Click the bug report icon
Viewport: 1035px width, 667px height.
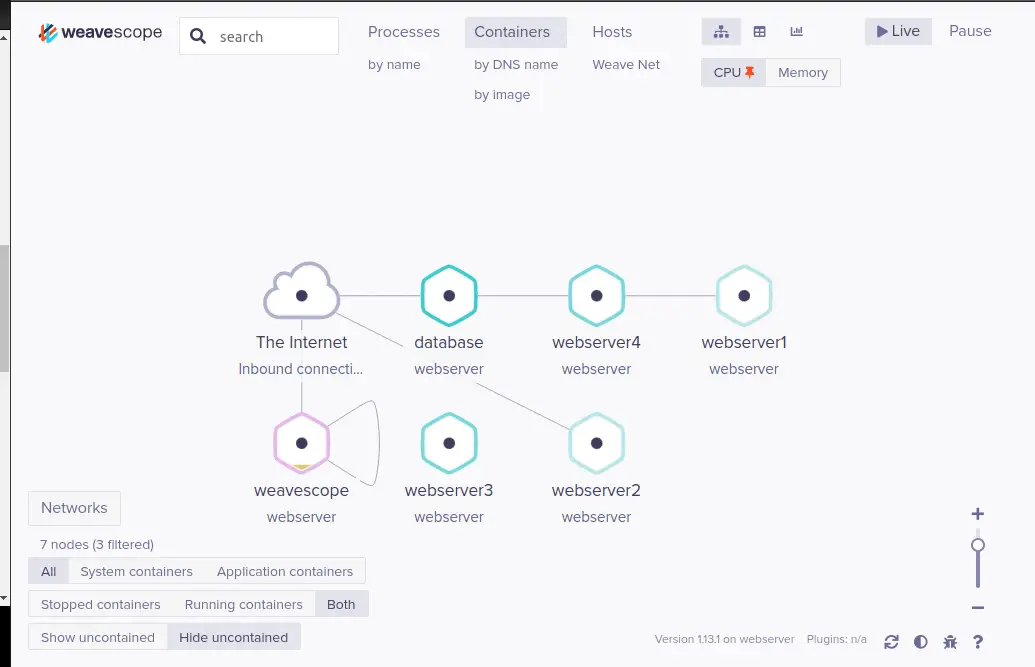(949, 642)
